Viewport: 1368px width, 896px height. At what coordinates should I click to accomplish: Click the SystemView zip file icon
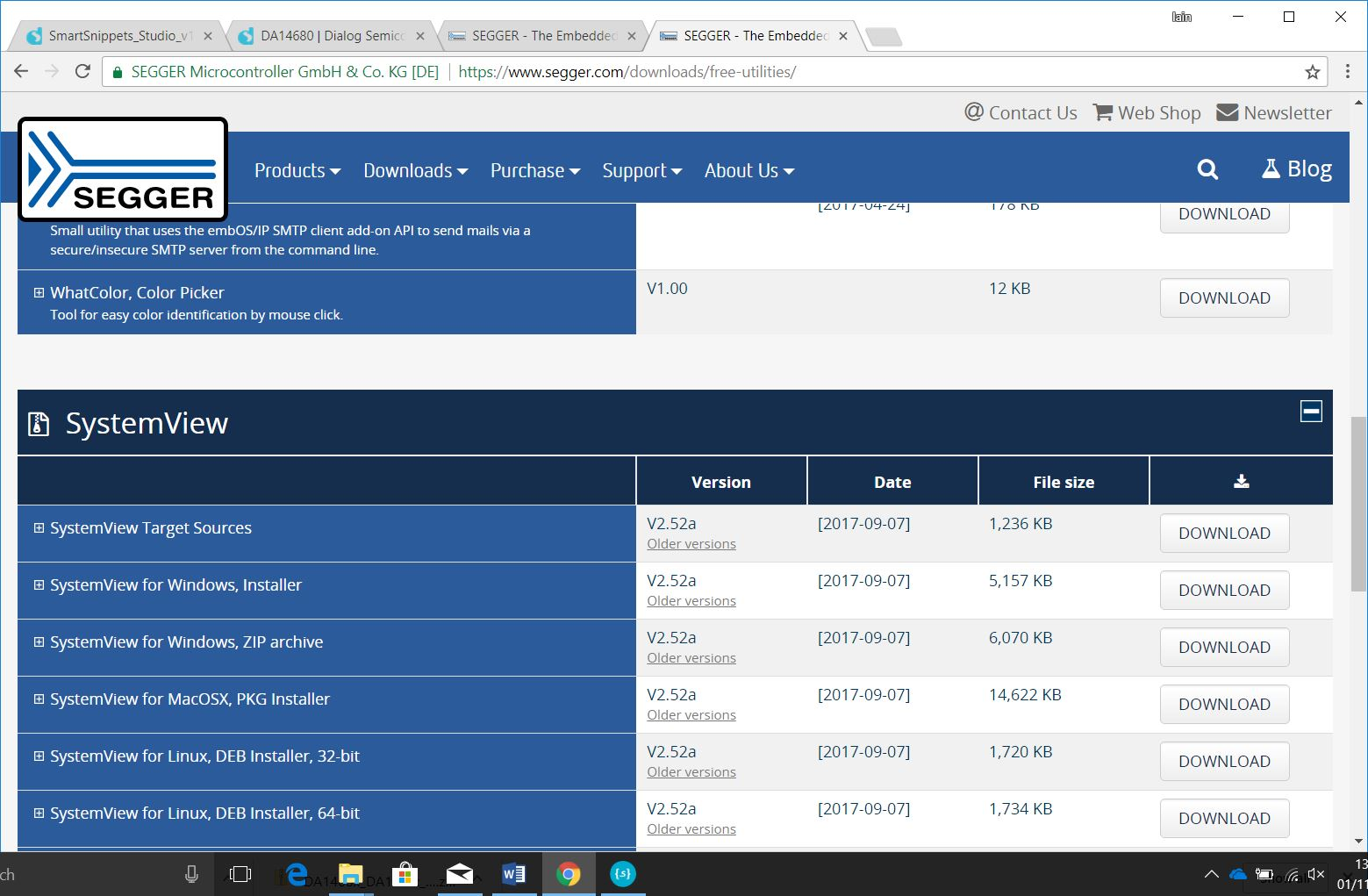pos(39,424)
